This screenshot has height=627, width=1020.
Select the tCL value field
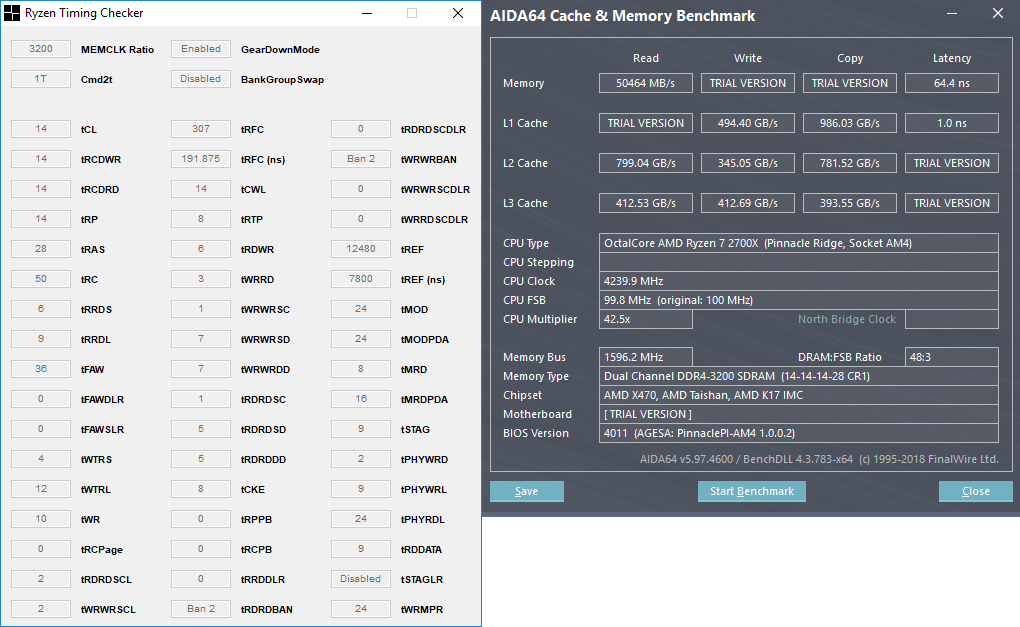coord(41,129)
